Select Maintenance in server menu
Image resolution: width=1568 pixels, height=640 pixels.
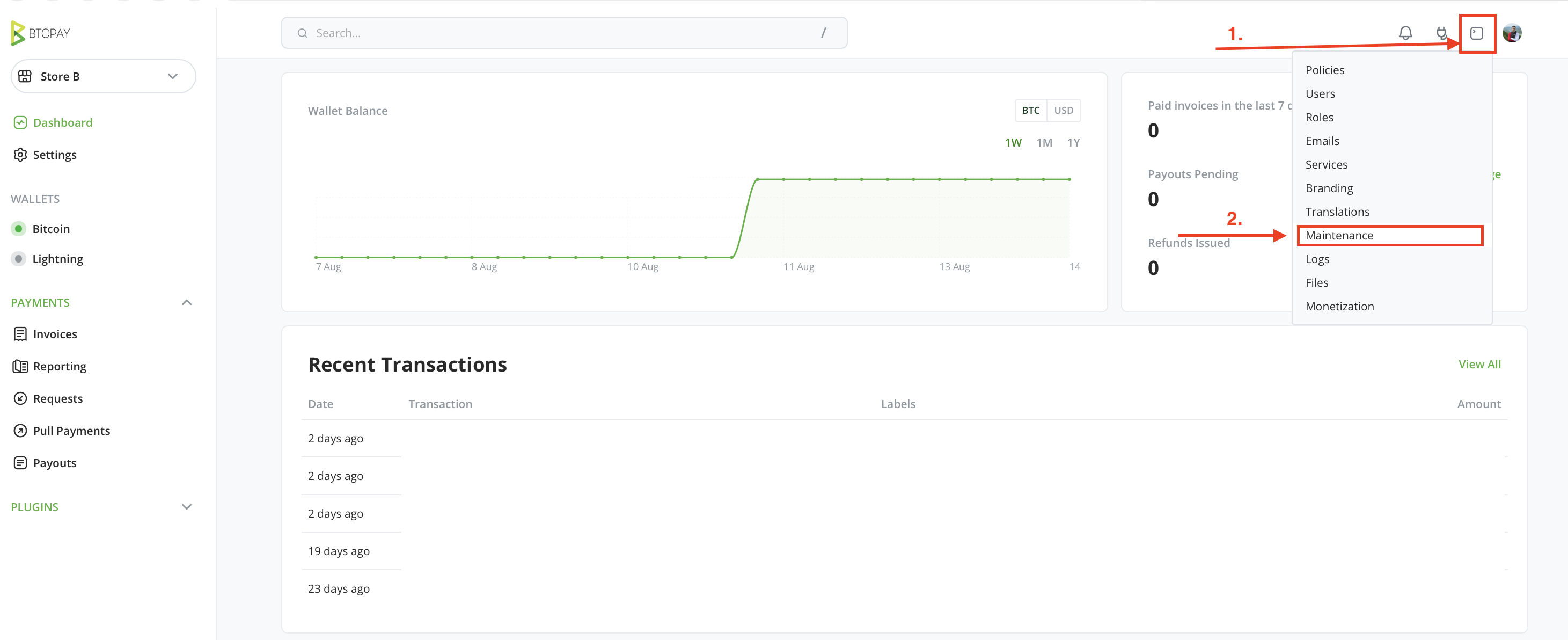[x=1391, y=236]
